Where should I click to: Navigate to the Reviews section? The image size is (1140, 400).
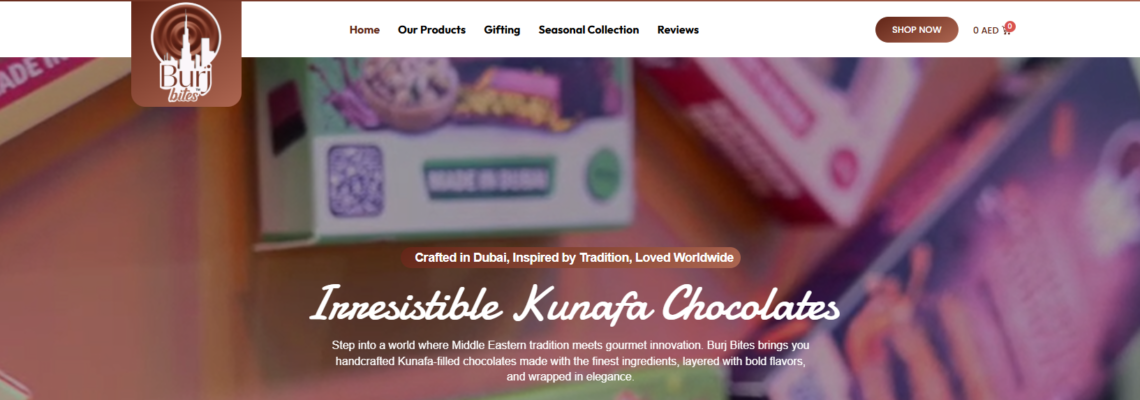pyautogui.click(x=678, y=30)
